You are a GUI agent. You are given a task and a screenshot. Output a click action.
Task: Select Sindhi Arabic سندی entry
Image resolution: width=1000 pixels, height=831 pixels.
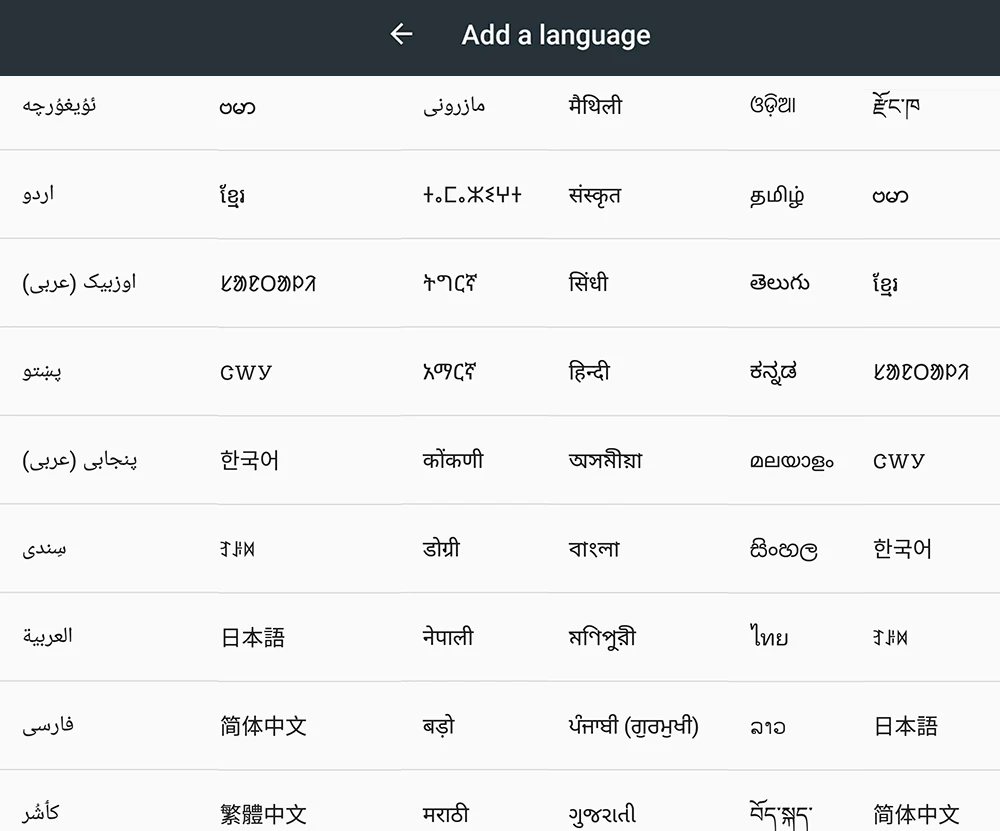point(44,548)
